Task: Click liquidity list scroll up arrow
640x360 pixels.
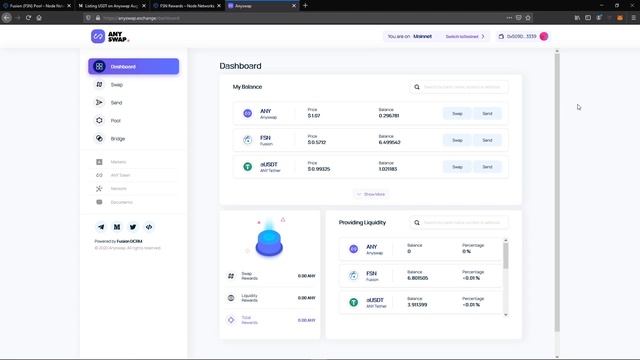Action: [x=506, y=240]
